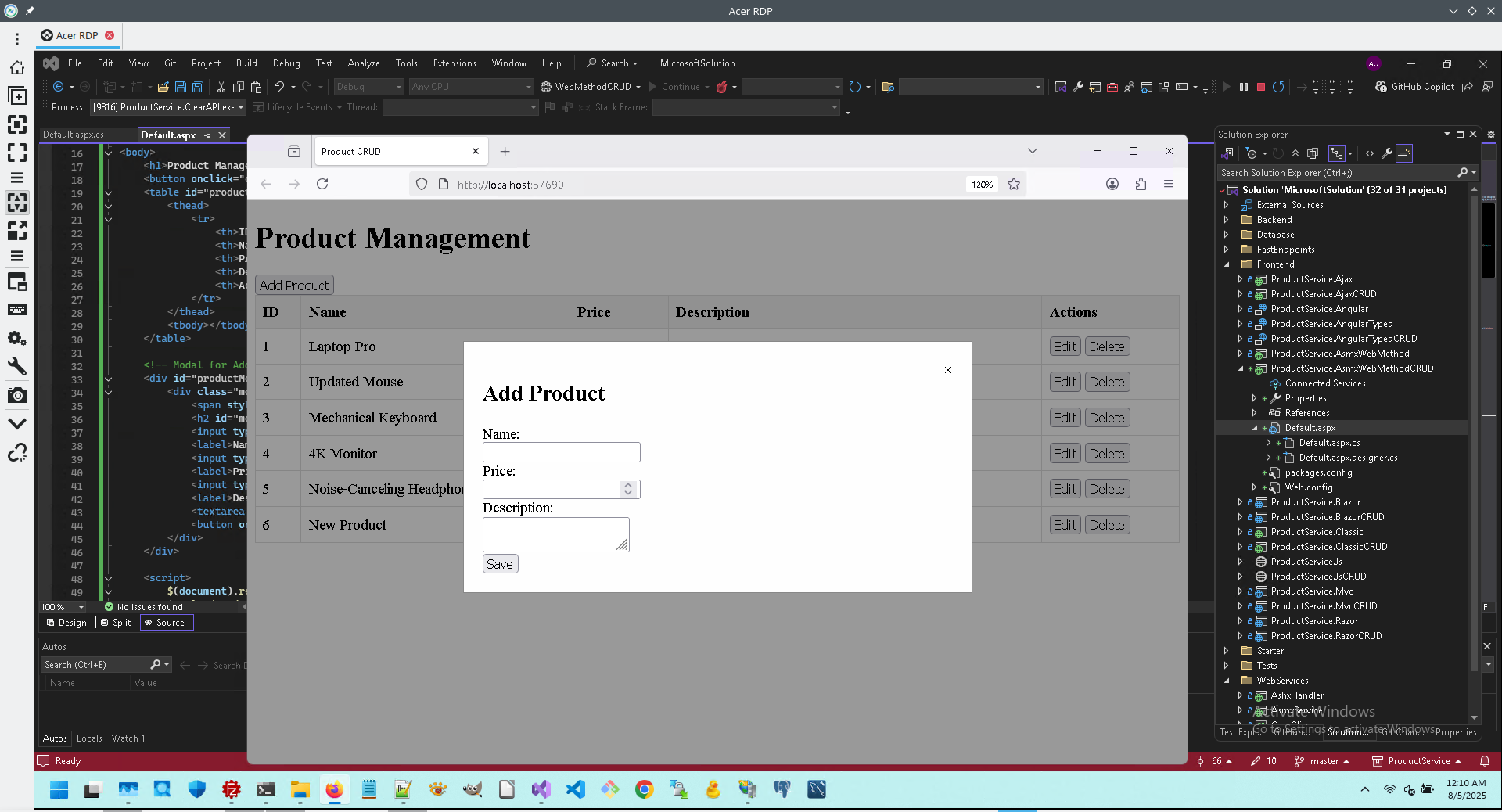Click the 120% zoom indicator in the address bar
Viewport: 1502px width, 812px height.
click(x=983, y=185)
